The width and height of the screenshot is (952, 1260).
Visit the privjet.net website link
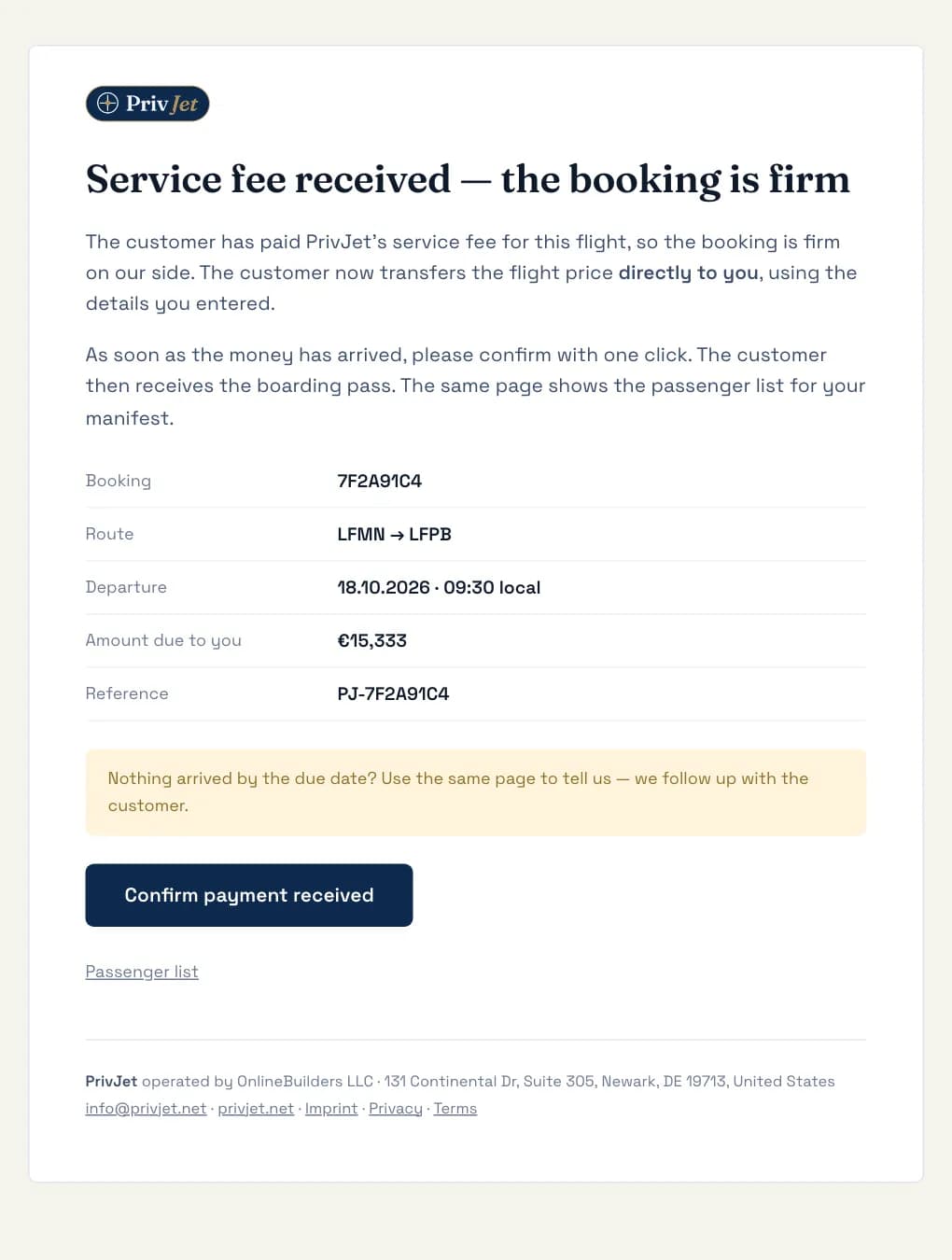pyautogui.click(x=256, y=1108)
